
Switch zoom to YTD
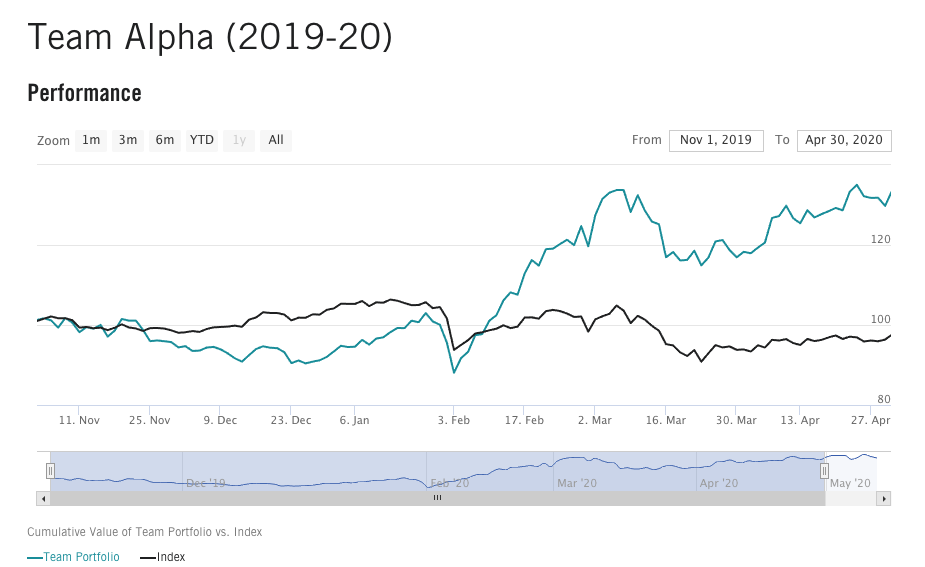(x=202, y=140)
